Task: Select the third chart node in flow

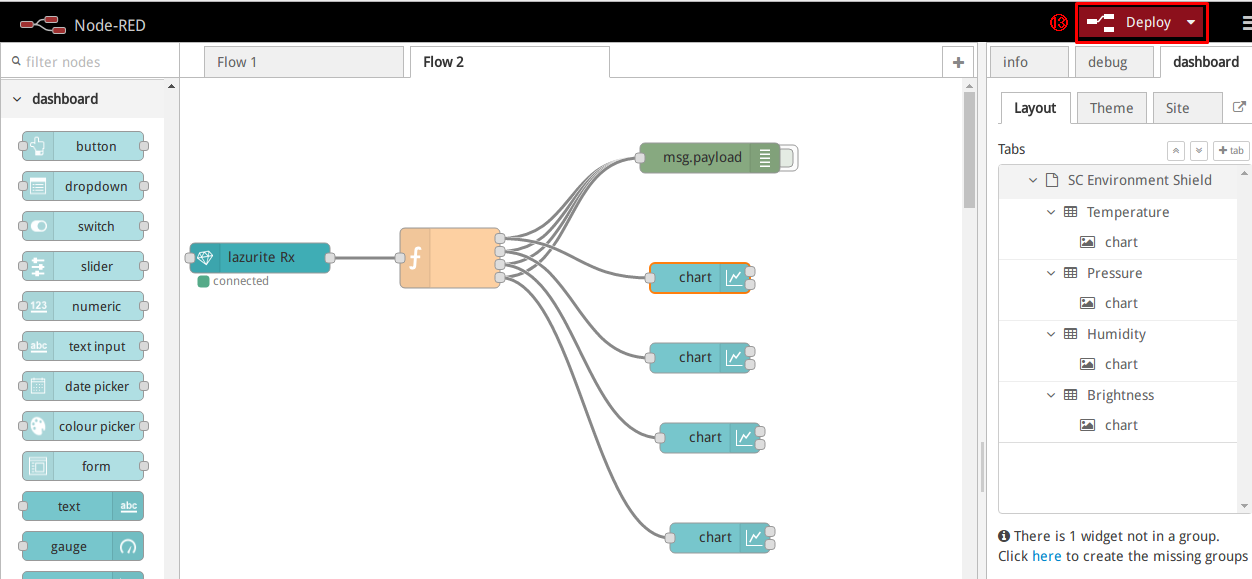Action: (709, 437)
